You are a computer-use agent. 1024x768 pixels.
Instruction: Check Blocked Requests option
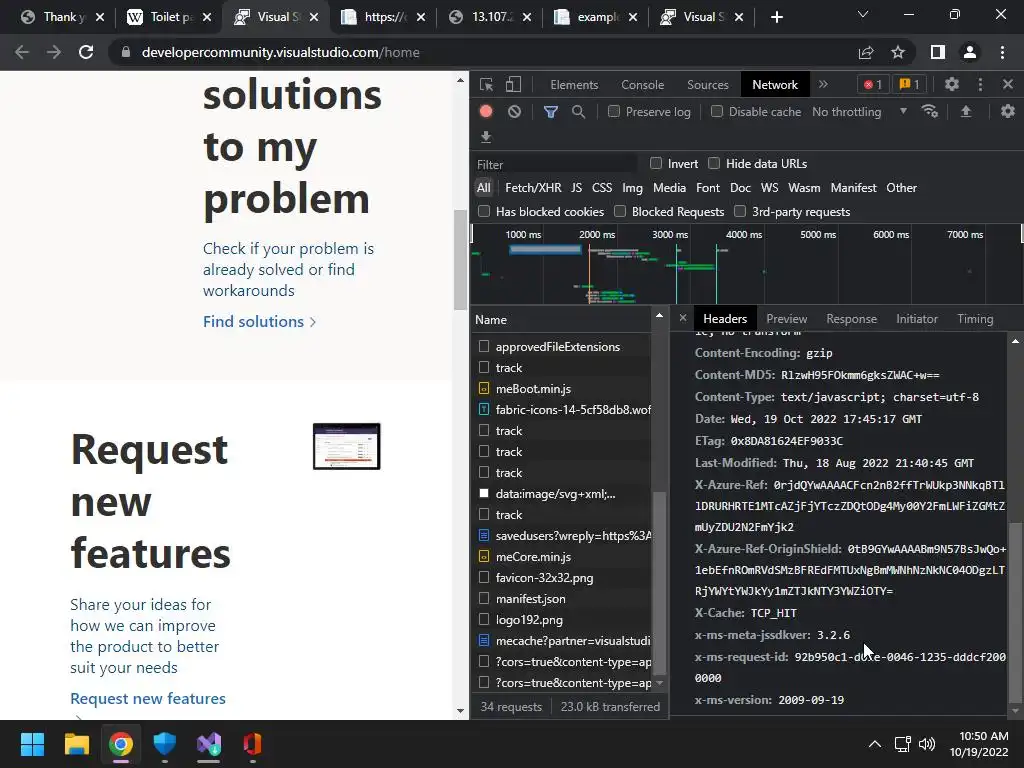pos(620,211)
